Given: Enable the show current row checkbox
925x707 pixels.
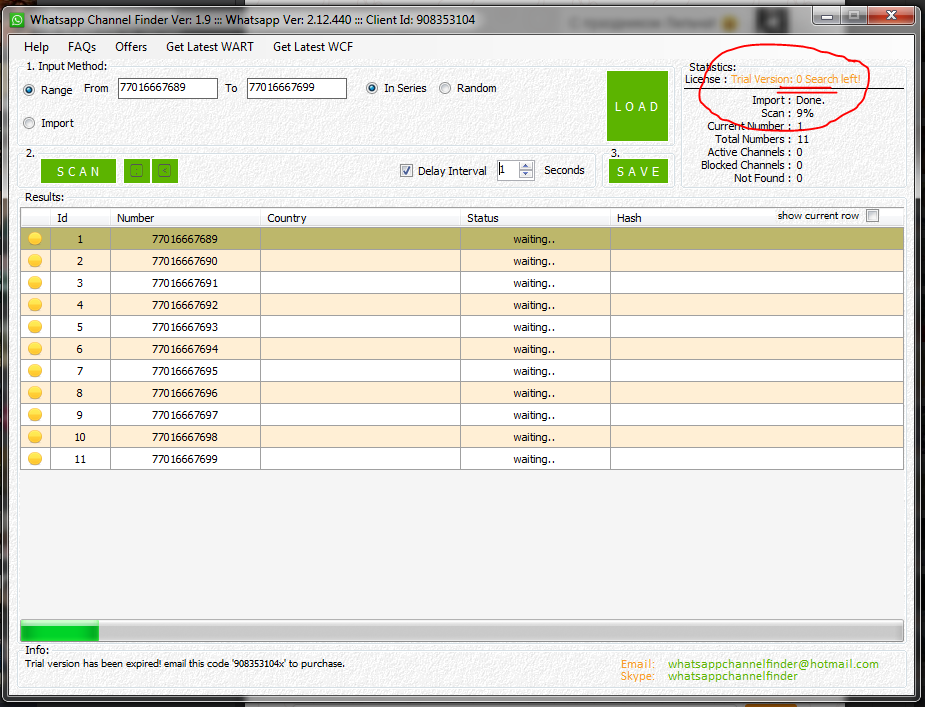Looking at the screenshot, I should coord(872,215).
